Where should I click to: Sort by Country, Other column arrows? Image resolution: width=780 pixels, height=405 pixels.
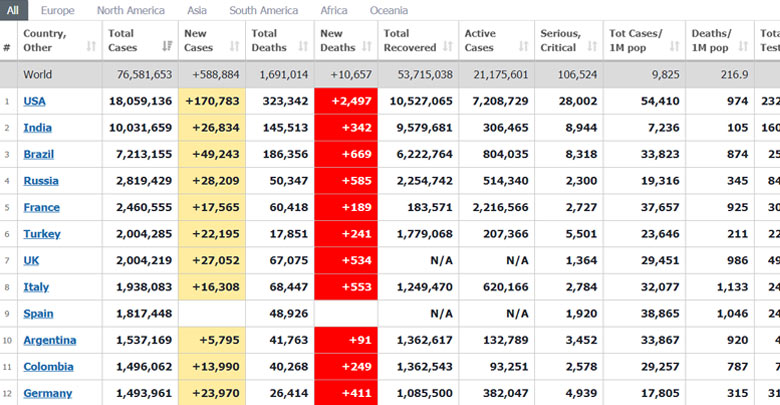click(90, 47)
